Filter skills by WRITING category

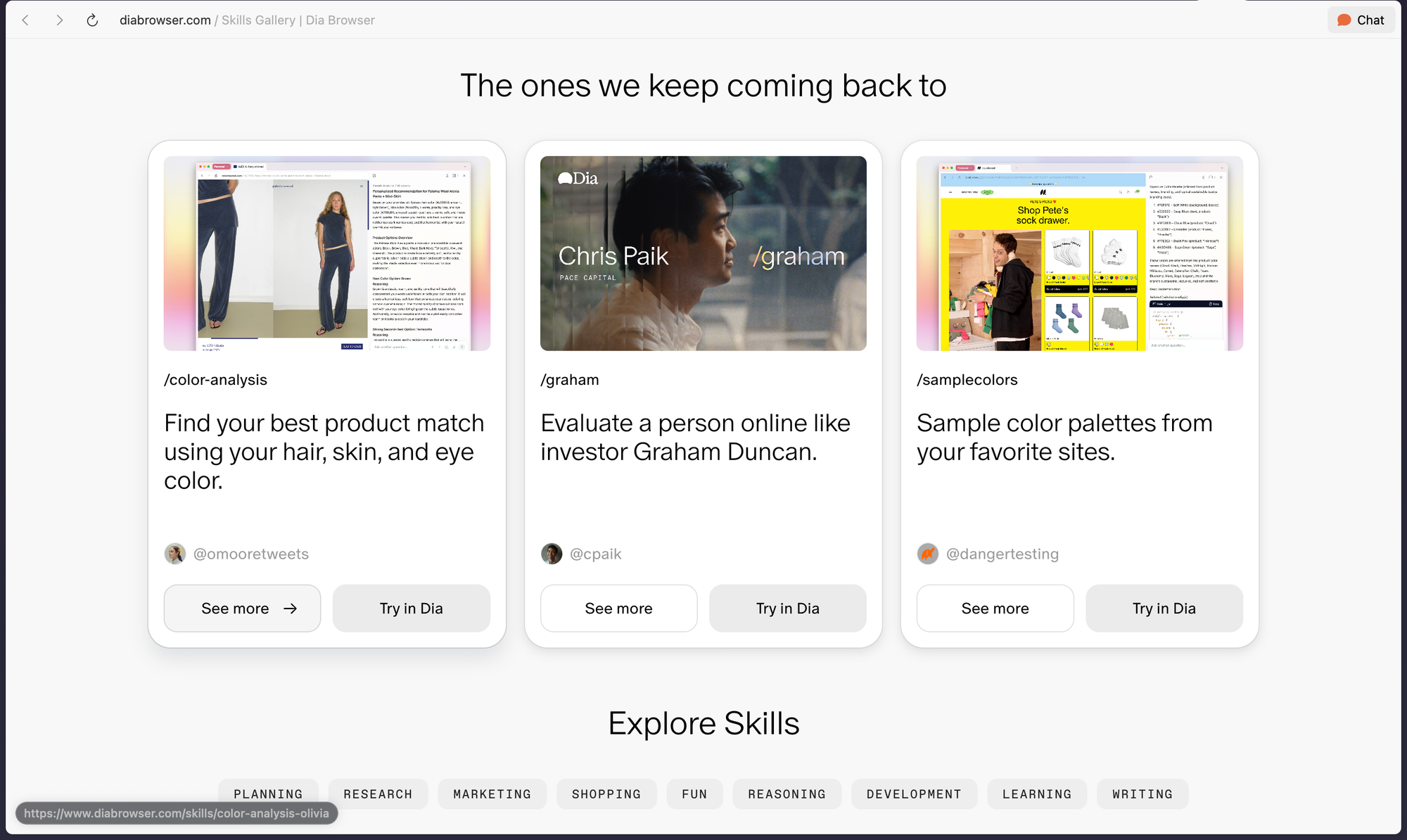(x=1142, y=794)
